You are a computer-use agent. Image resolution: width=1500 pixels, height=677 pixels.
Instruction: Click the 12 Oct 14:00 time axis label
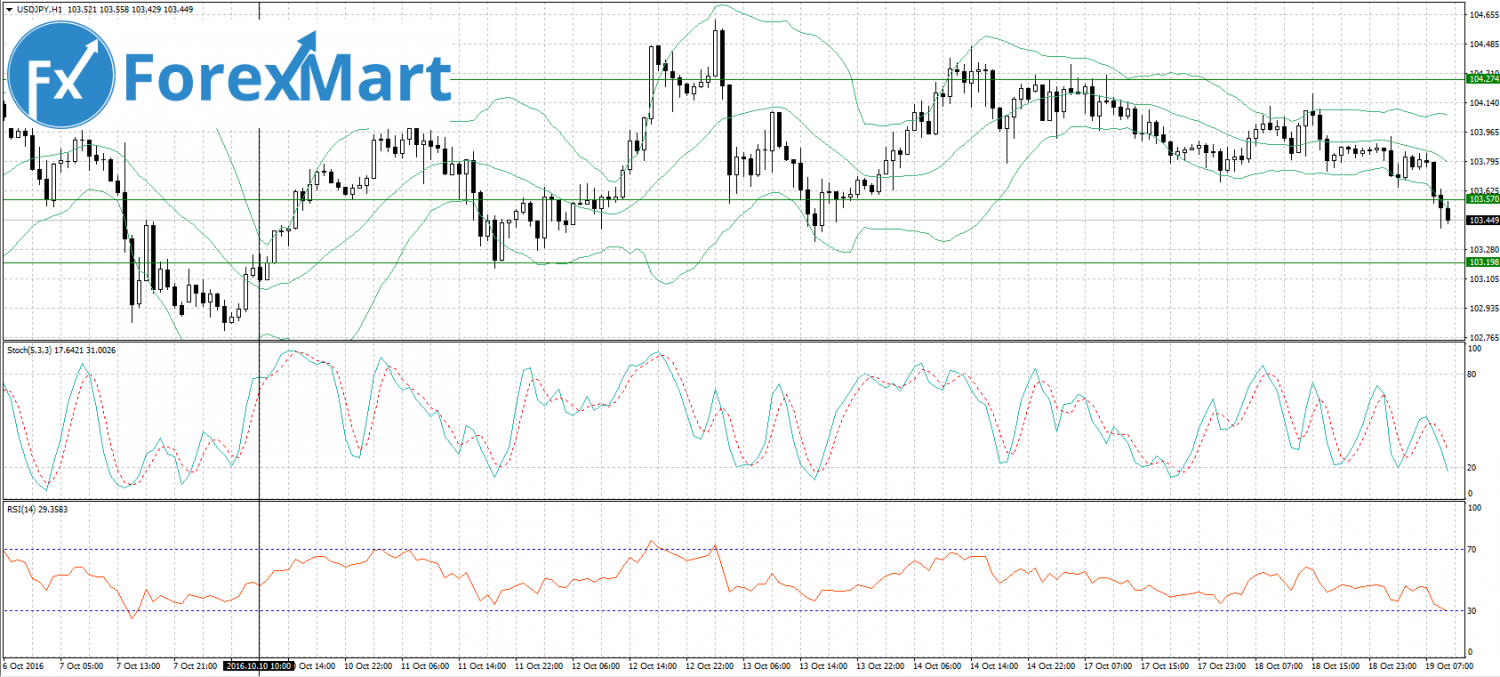(655, 665)
